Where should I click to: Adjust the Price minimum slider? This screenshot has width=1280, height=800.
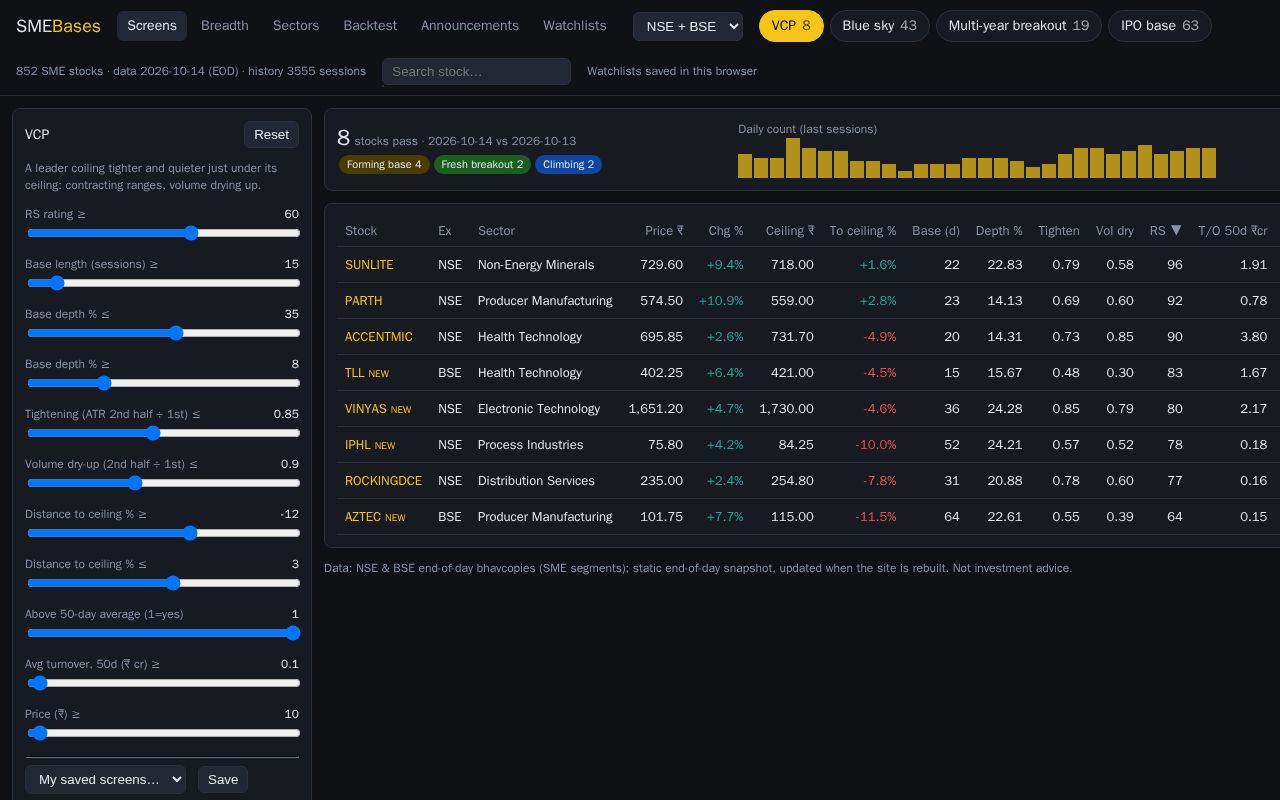pyautogui.click(x=164, y=733)
